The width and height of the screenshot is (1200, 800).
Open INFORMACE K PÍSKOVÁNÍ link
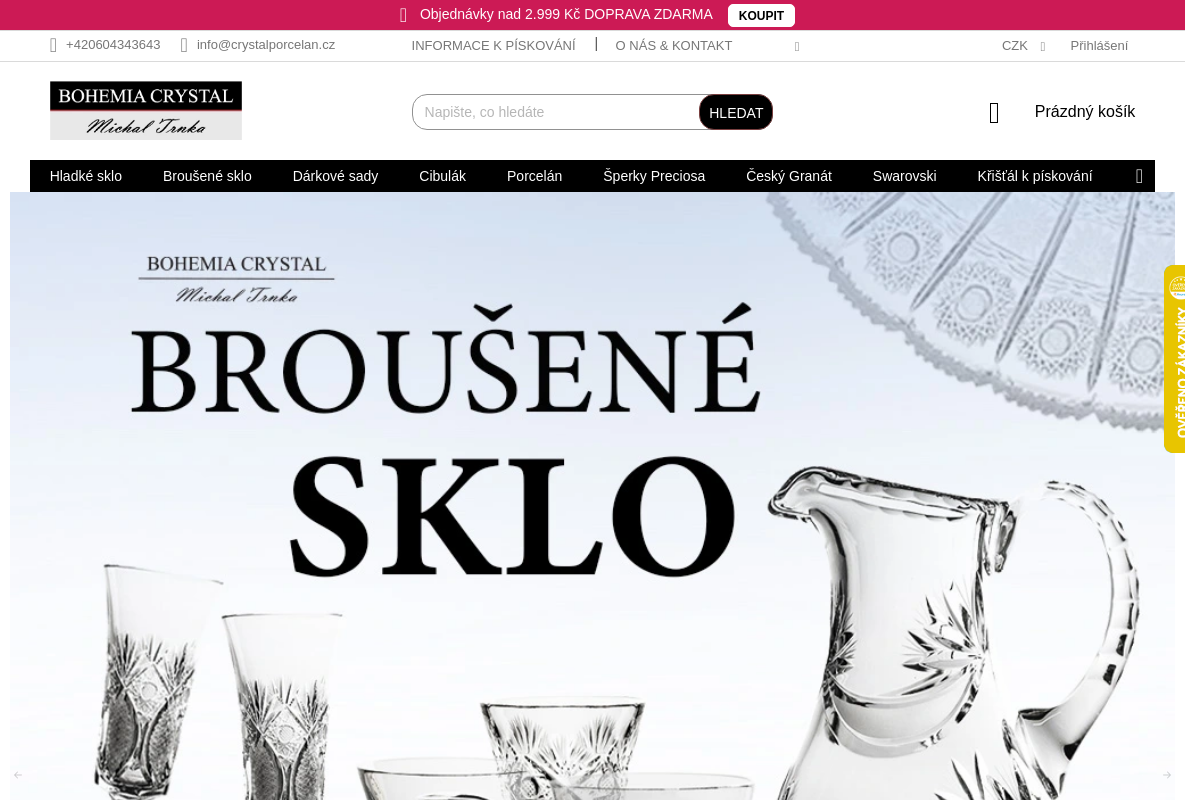pyautogui.click(x=493, y=45)
